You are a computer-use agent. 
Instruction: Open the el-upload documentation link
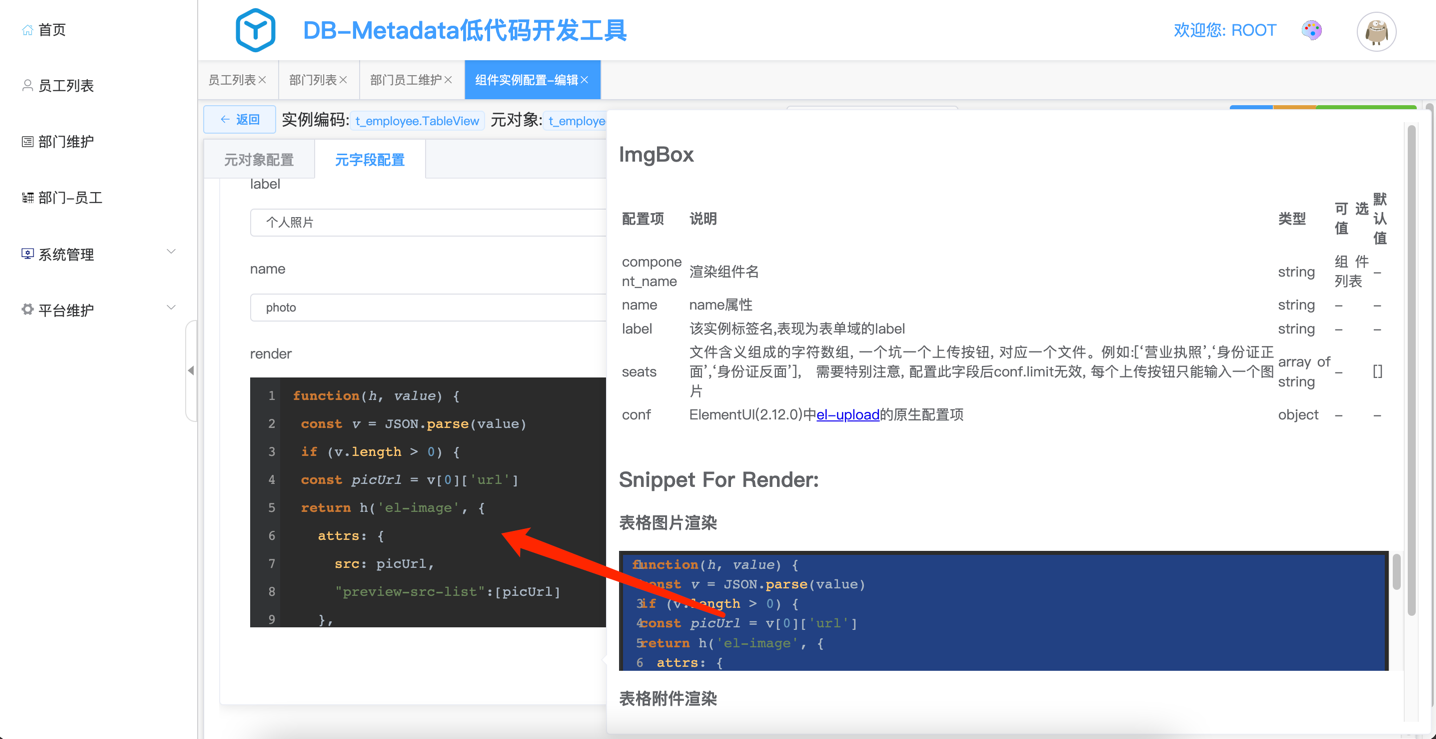click(848, 415)
